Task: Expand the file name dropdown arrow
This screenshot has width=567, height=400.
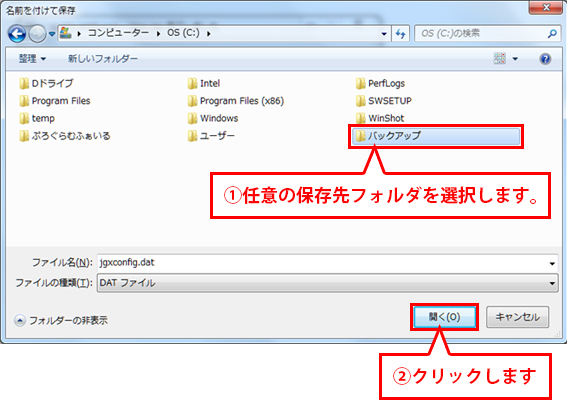Action: pos(552,263)
